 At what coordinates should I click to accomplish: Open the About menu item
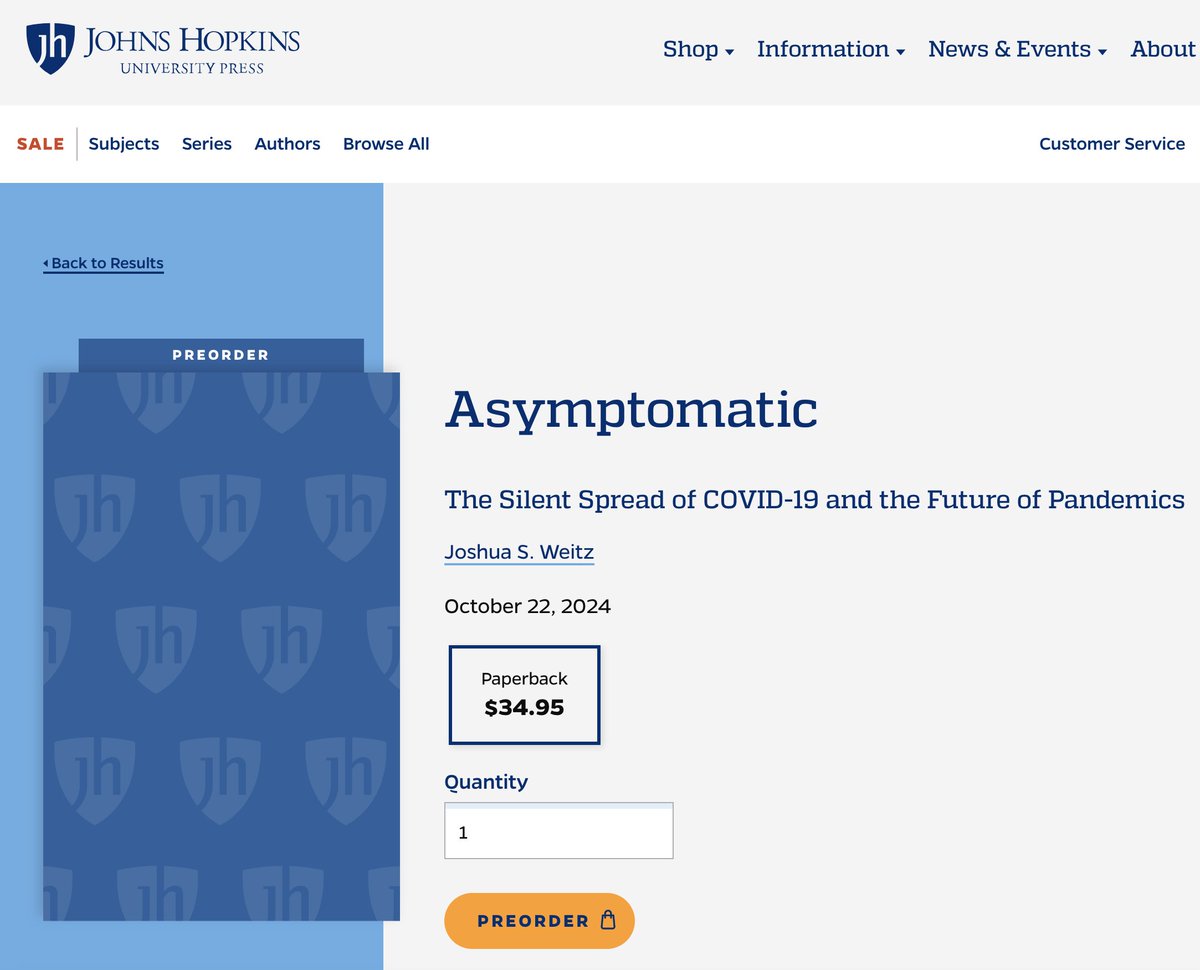pos(1164,49)
